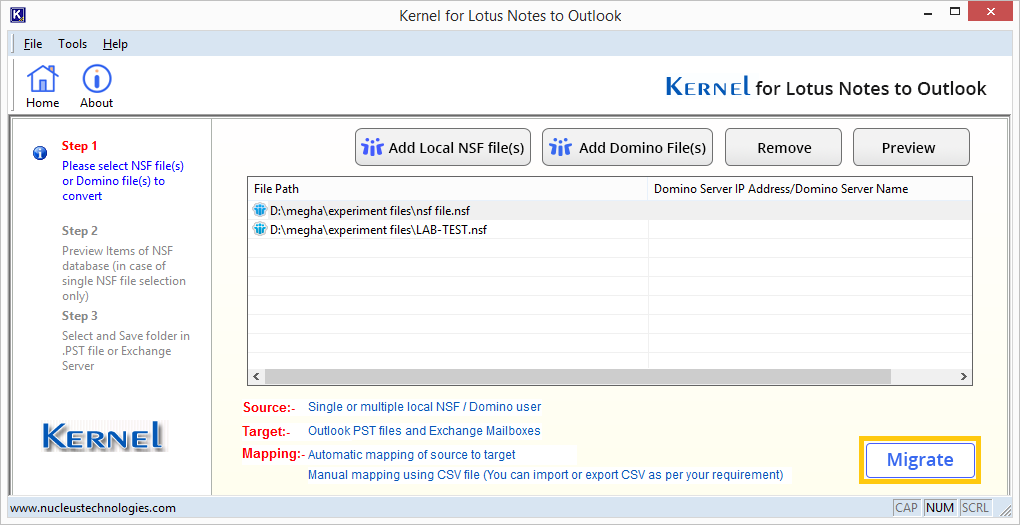1020x525 pixels.
Task: Click Domino Server IP Address column header
Action: tap(809, 189)
